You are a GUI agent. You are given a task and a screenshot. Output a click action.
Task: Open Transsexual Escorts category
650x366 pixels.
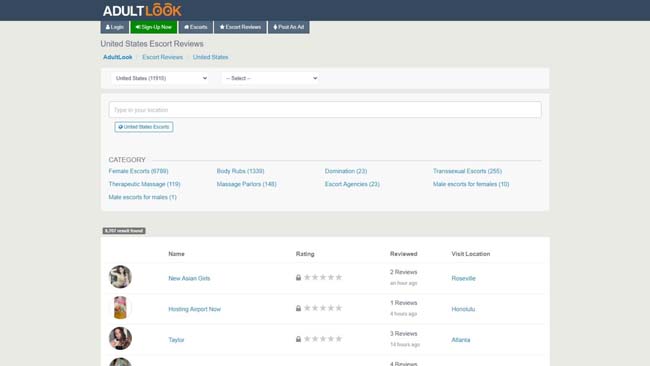pos(467,171)
